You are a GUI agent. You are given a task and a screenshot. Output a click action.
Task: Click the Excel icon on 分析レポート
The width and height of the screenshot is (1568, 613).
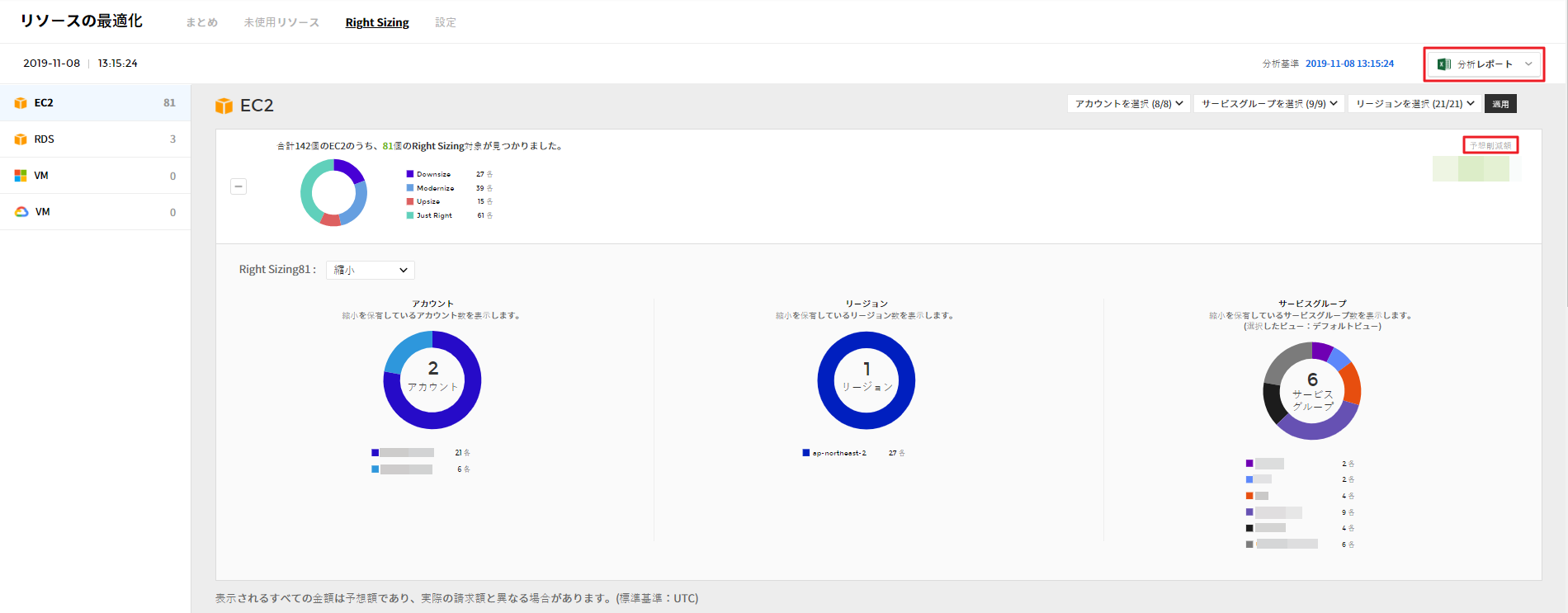click(1443, 64)
